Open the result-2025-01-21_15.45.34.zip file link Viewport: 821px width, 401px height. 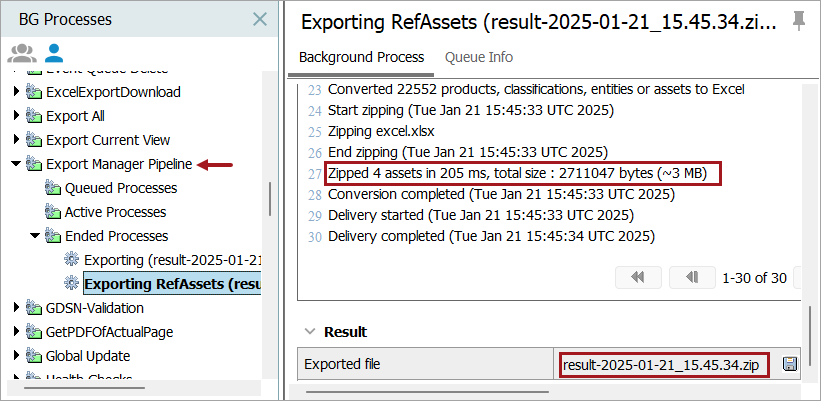click(x=660, y=364)
